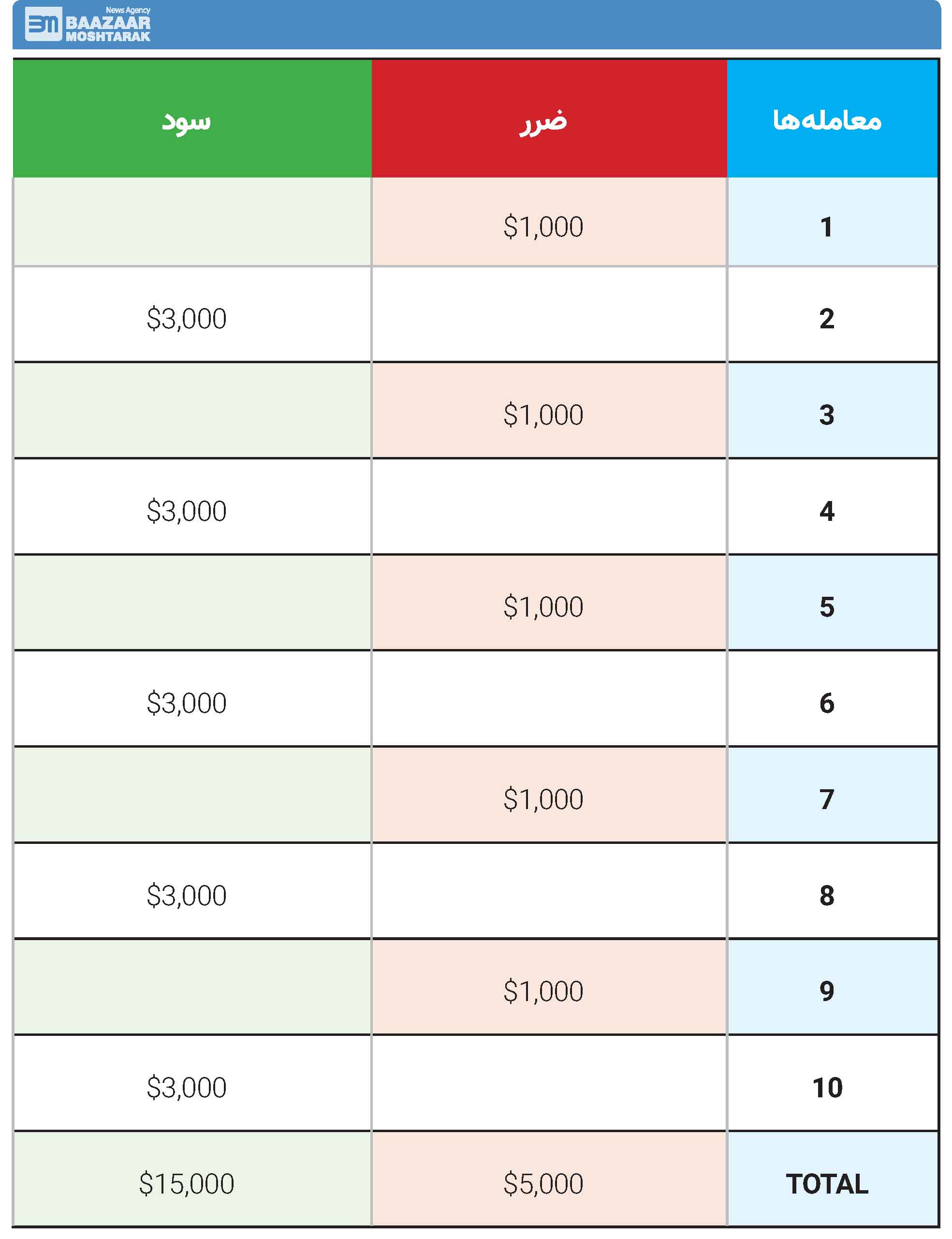
Task: Select the green سود column header
Action: (x=192, y=119)
